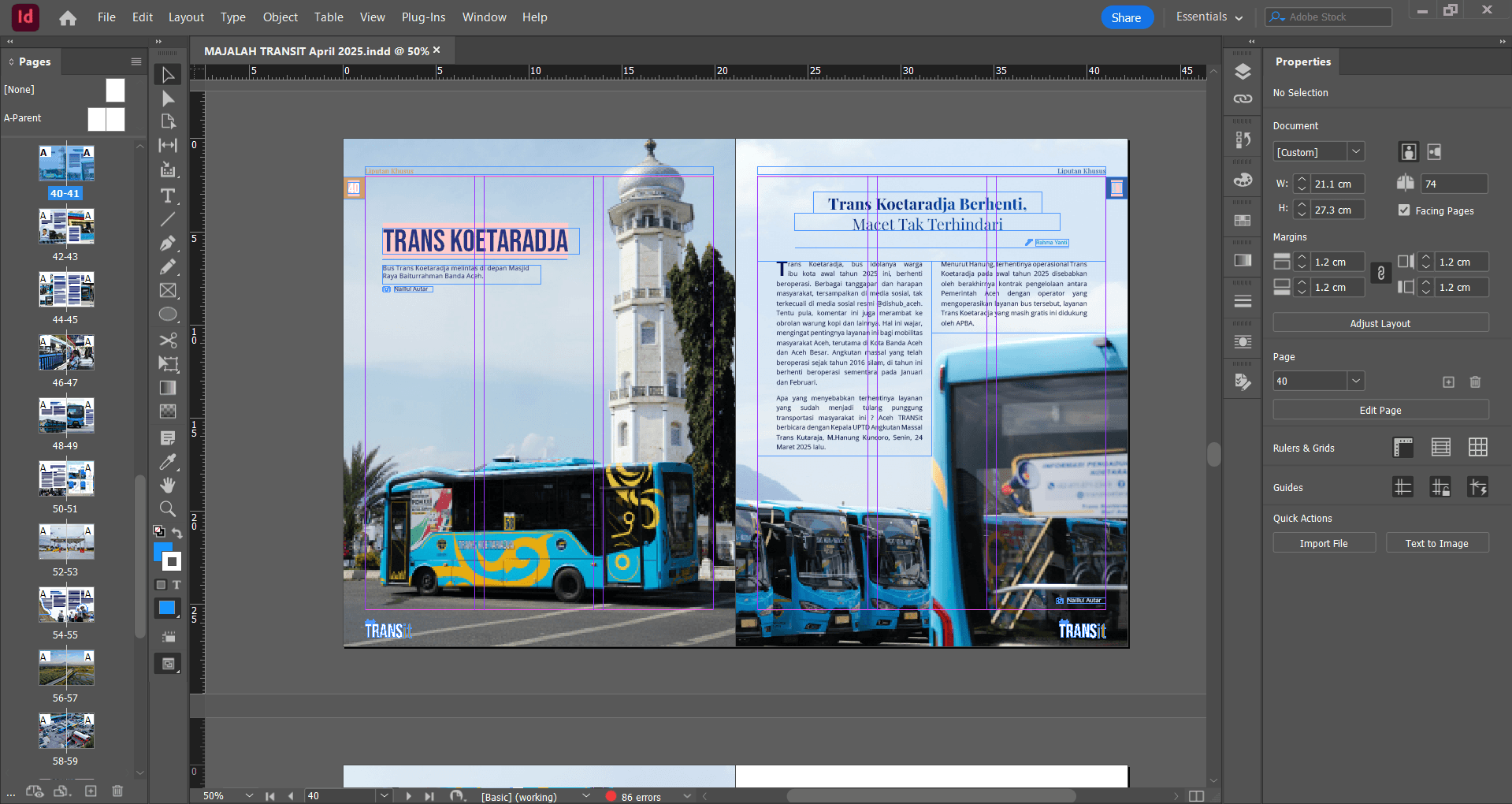Image resolution: width=1512 pixels, height=804 pixels.
Task: Choose the Hand tool
Action: (168, 486)
